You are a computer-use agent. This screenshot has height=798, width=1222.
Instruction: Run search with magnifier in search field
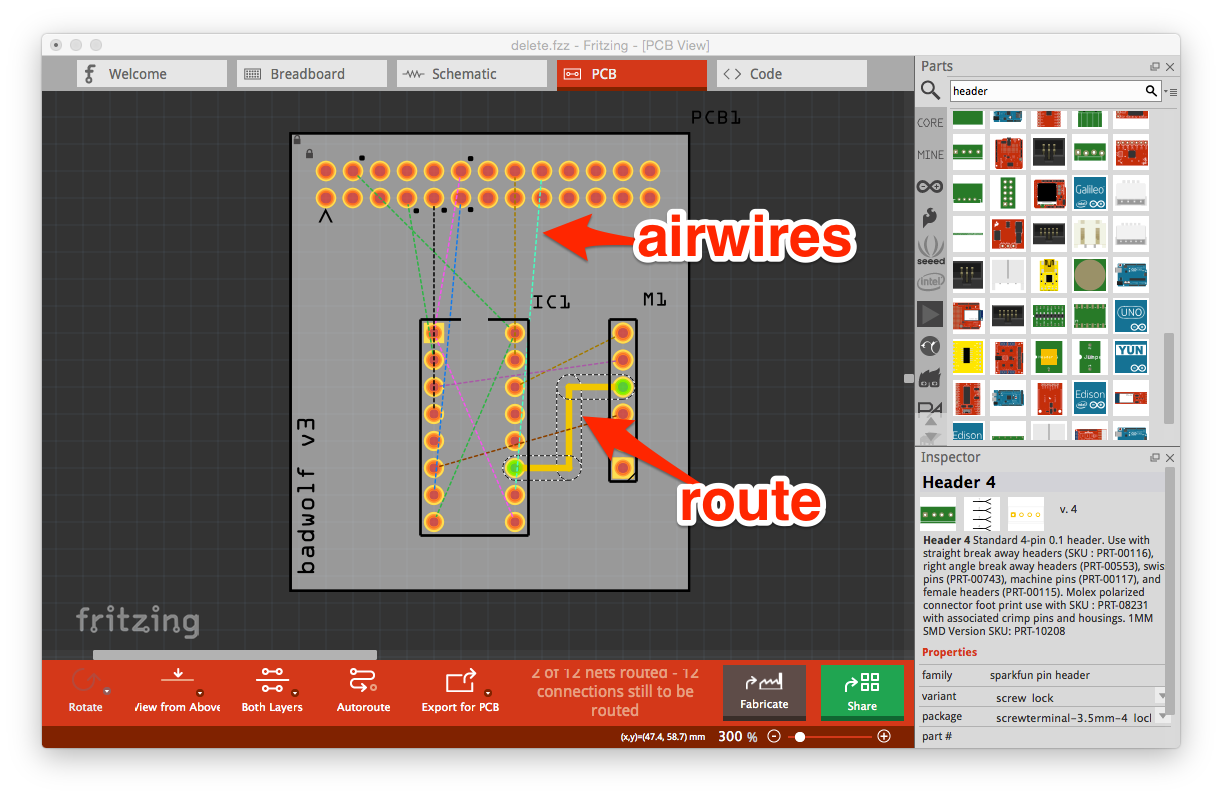1152,91
